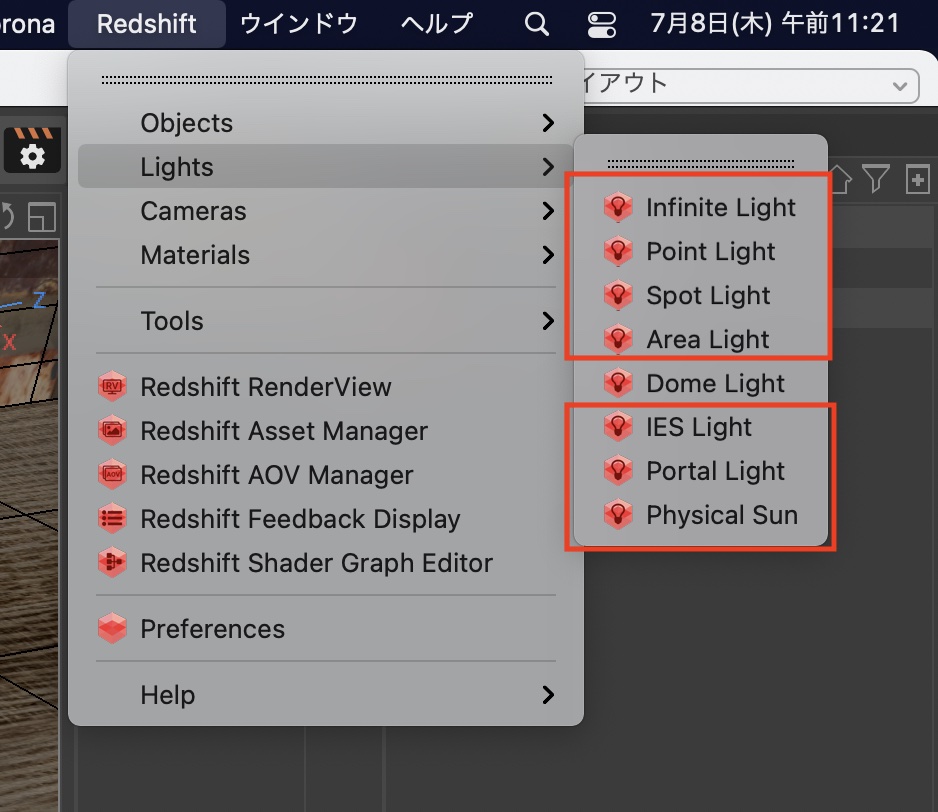Open Redshift Preferences
This screenshot has height=812, width=938.
click(212, 629)
